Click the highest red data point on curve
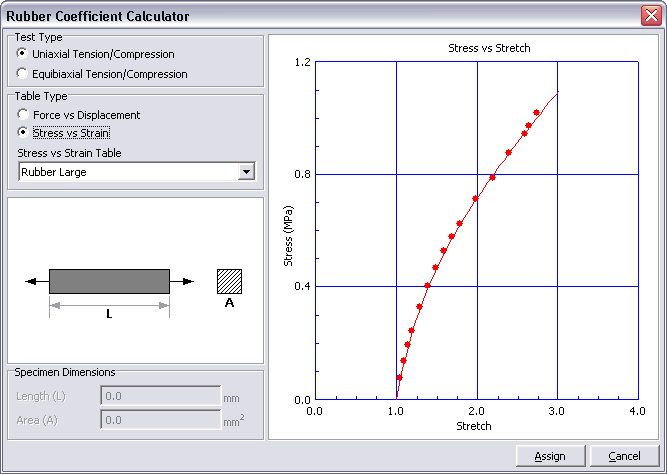Image resolution: width=667 pixels, height=474 pixels. pos(537,113)
